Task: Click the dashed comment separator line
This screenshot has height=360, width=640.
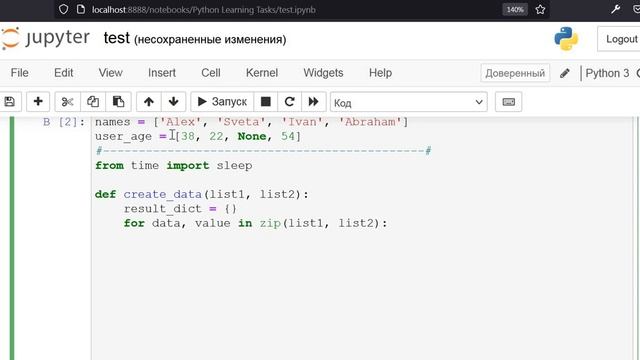Action: pos(264,151)
